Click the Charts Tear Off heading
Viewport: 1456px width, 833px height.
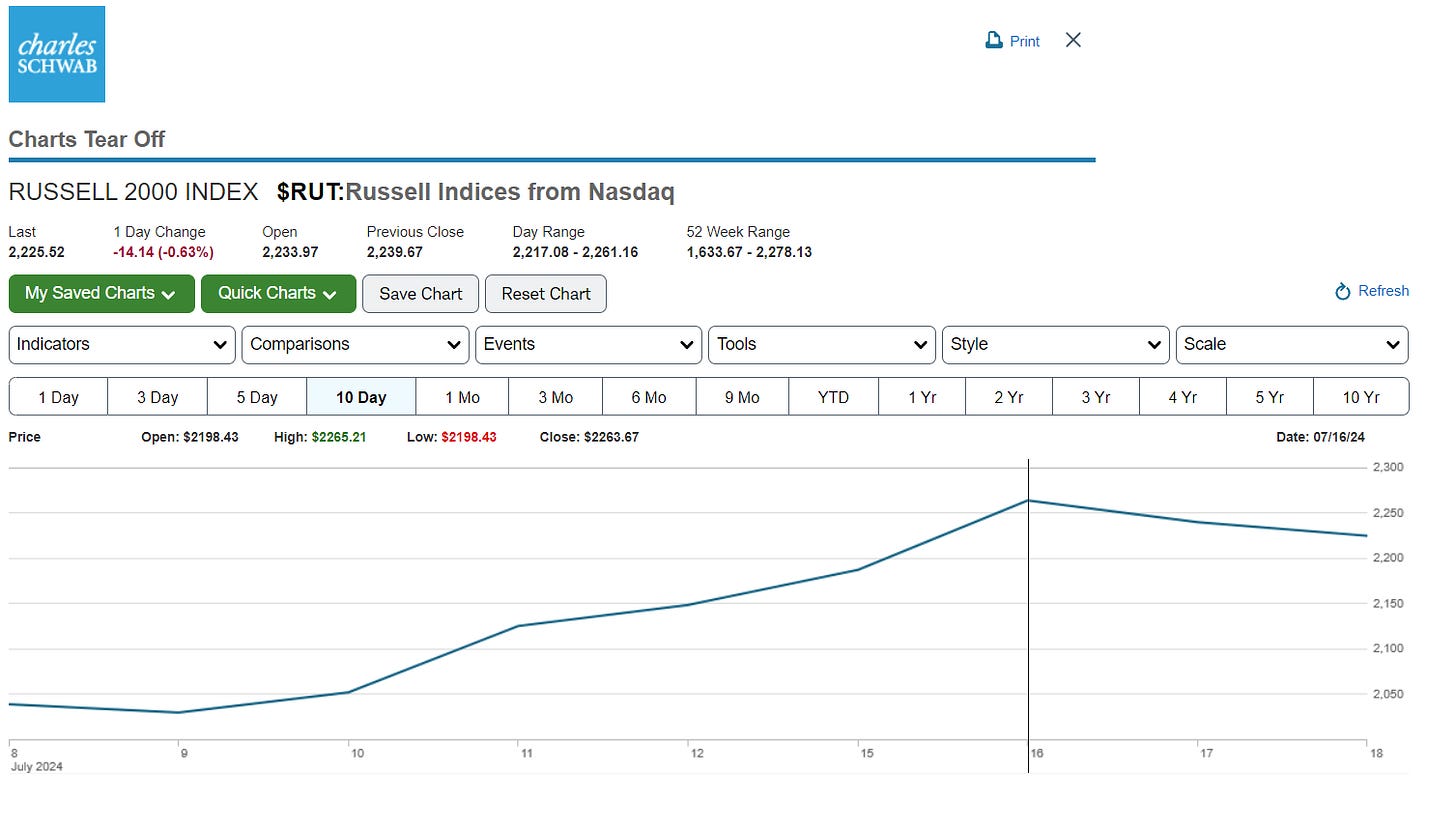pyautogui.click(x=87, y=139)
